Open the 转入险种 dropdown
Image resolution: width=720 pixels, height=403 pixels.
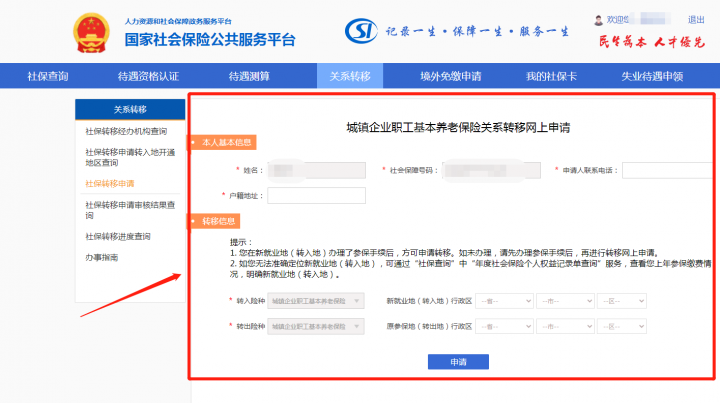pos(318,300)
